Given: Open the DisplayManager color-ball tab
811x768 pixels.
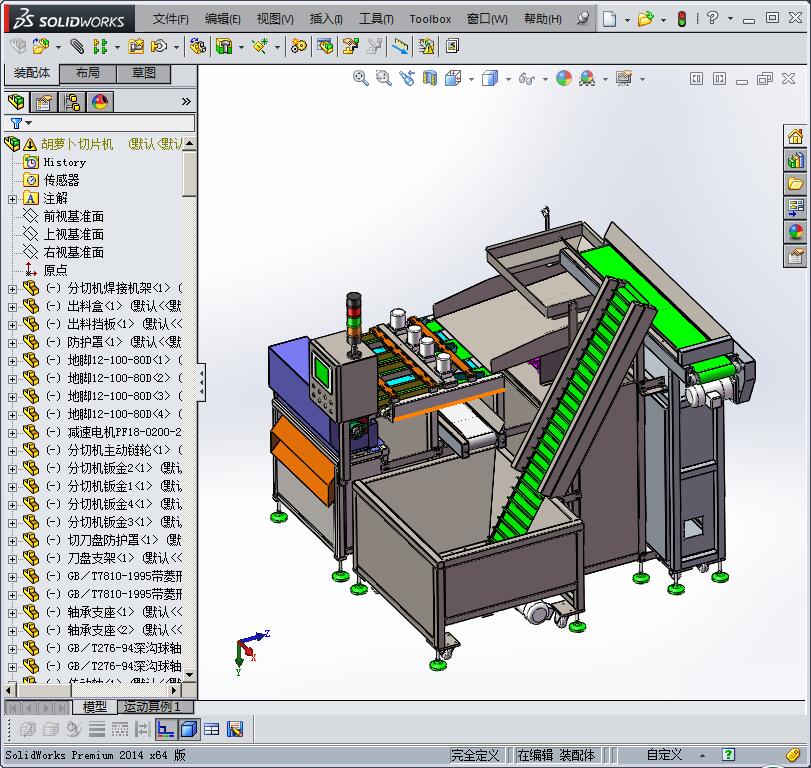Looking at the screenshot, I should coord(100,102).
